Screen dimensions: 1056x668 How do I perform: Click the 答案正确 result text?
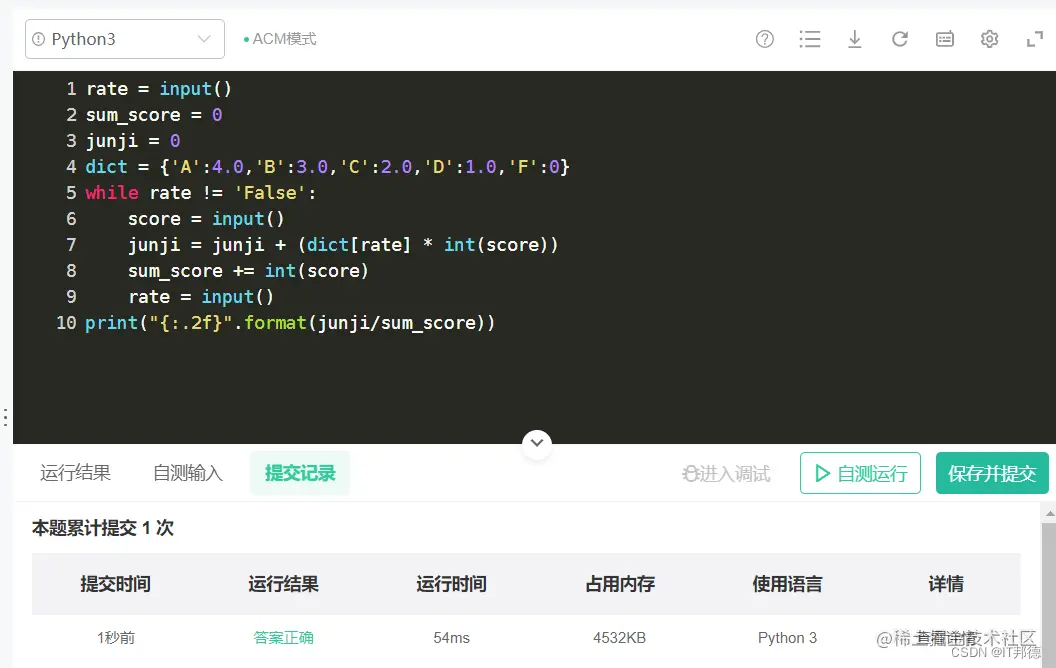(x=284, y=638)
